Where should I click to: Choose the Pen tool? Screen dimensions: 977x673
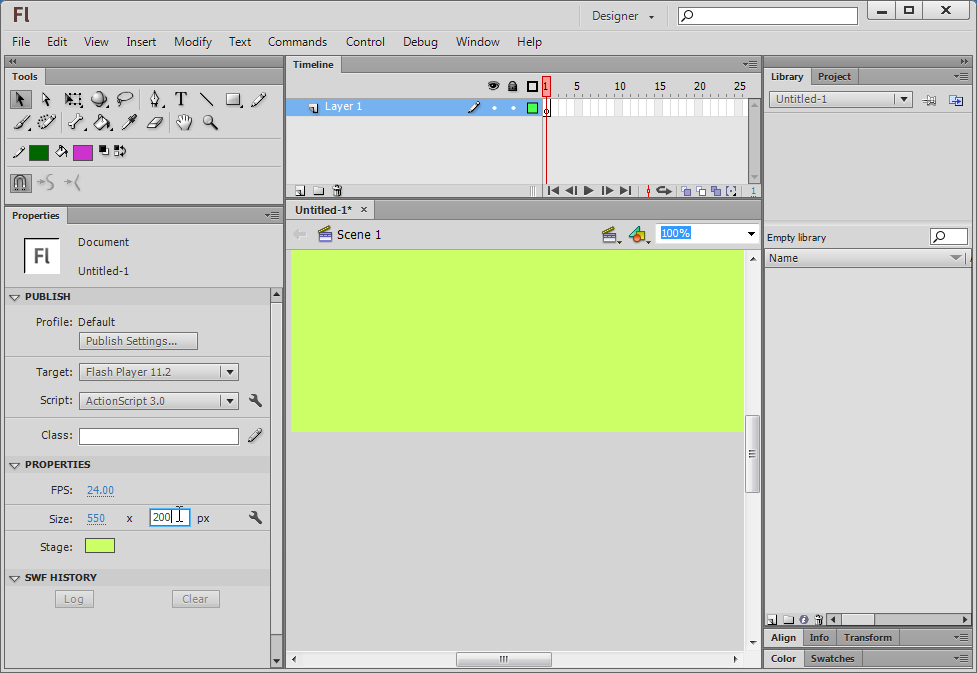[x=155, y=99]
